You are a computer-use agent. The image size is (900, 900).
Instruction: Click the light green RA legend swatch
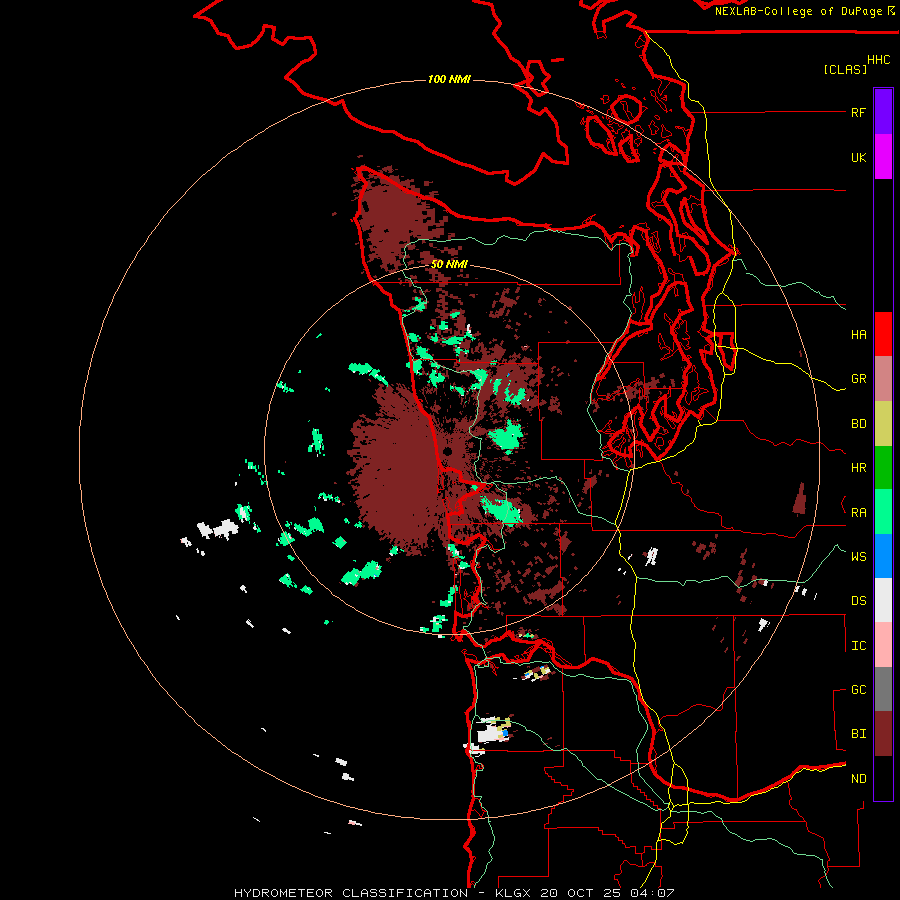883,512
